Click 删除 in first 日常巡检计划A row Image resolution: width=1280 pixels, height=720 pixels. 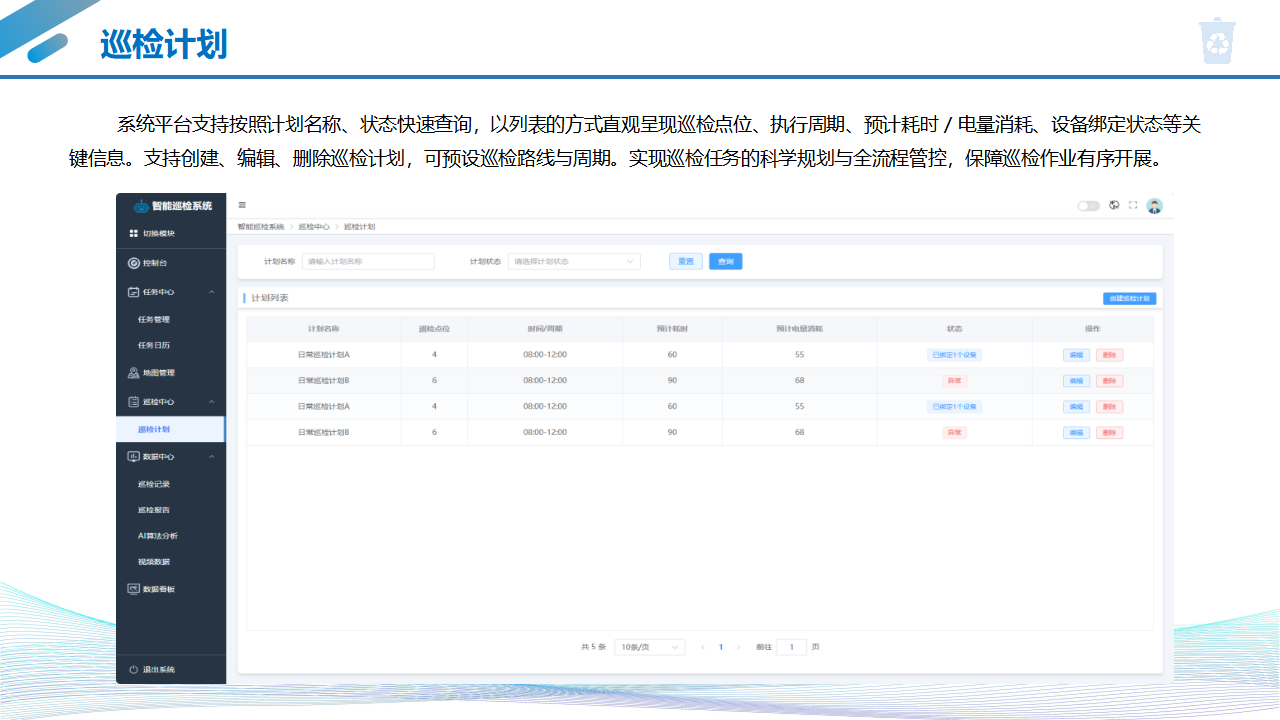[1109, 355]
